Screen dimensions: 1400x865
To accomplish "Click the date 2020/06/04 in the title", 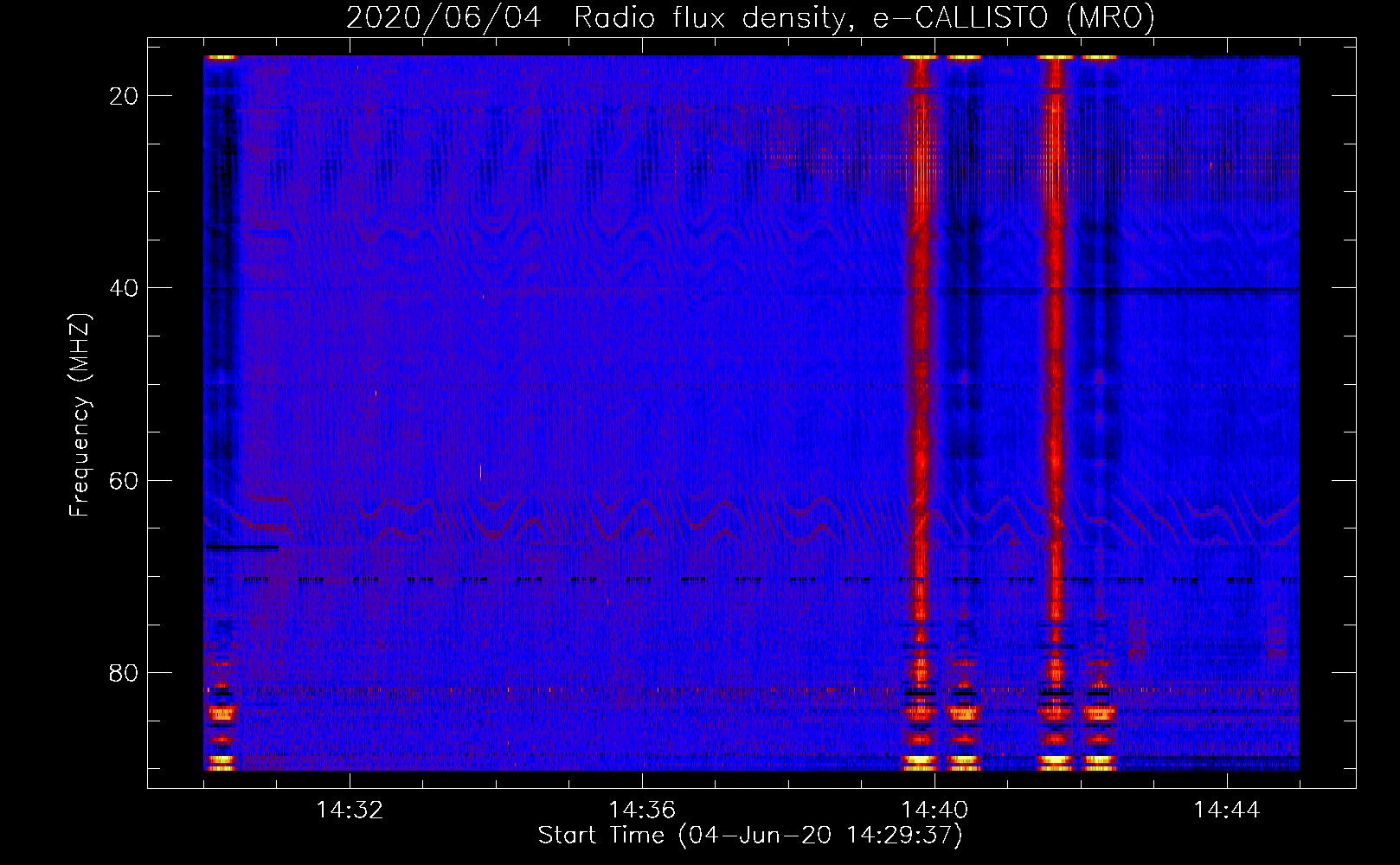I will click(444, 17).
